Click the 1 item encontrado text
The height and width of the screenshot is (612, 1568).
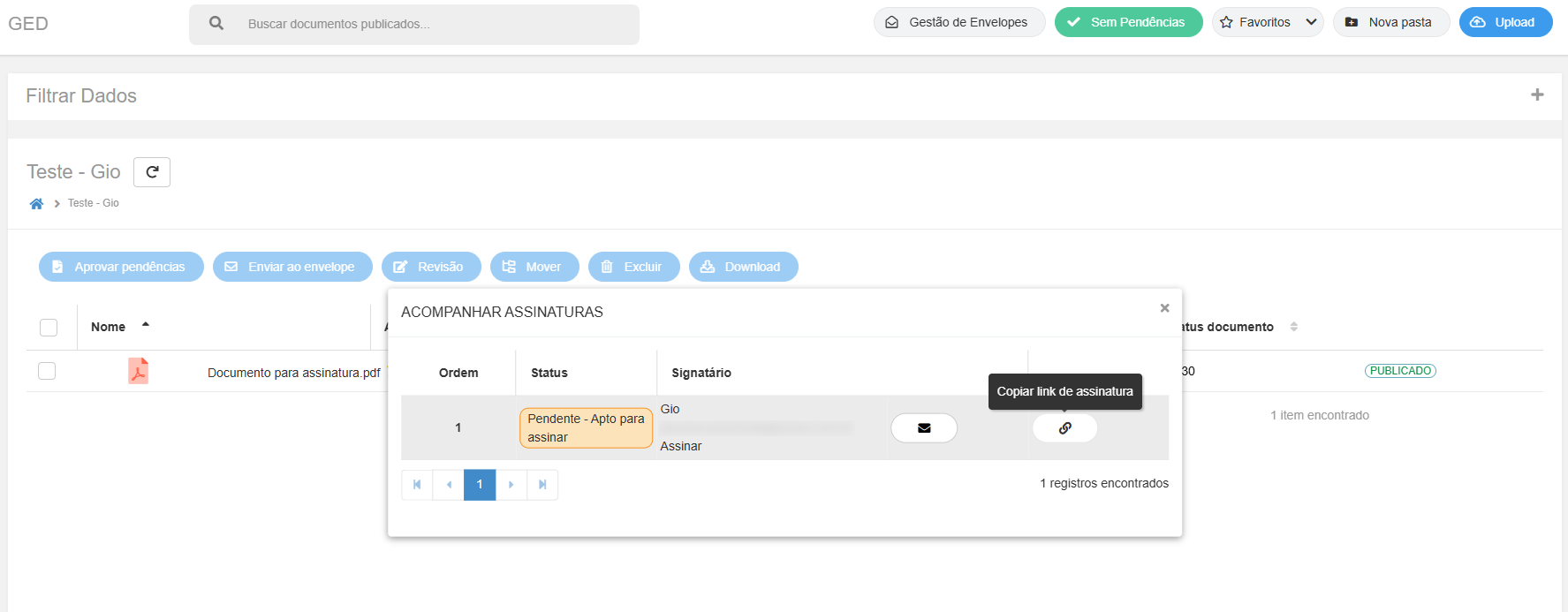(x=1320, y=415)
